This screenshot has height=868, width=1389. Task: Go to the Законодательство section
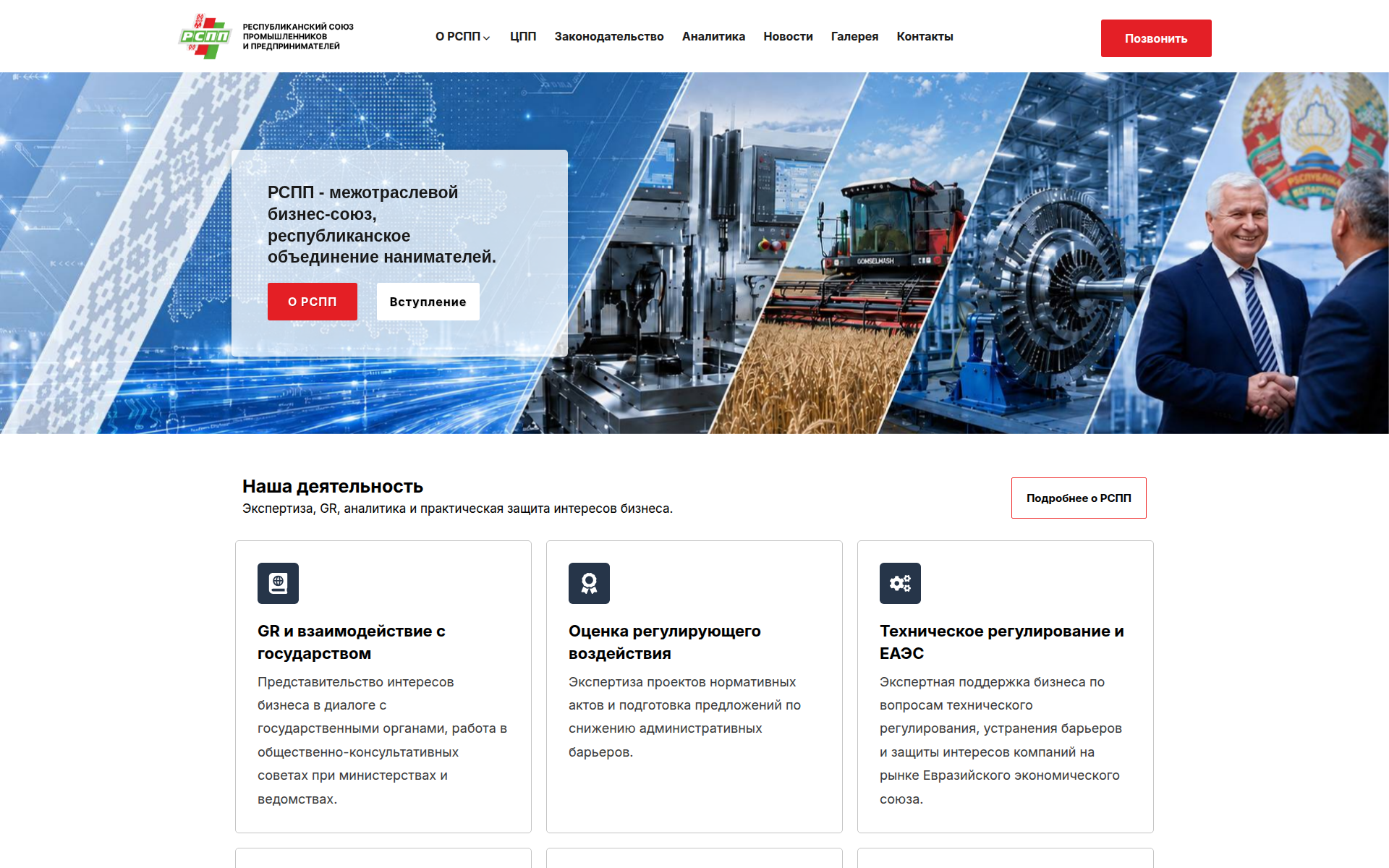tap(609, 36)
